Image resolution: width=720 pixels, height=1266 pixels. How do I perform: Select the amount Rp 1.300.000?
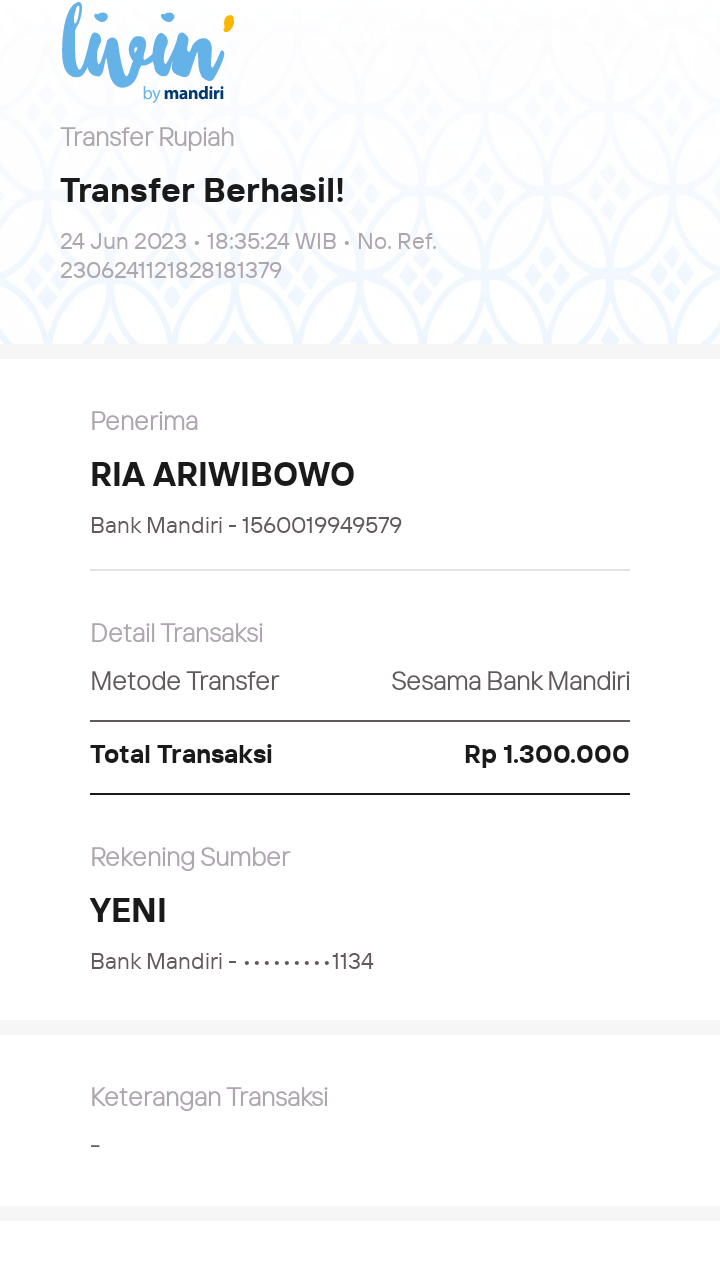click(x=547, y=754)
